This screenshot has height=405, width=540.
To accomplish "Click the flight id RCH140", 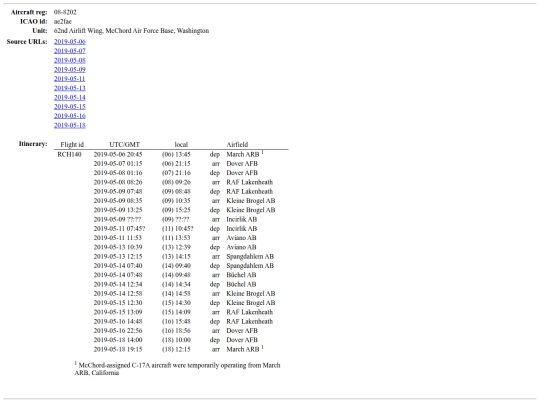I will [x=69, y=154].
